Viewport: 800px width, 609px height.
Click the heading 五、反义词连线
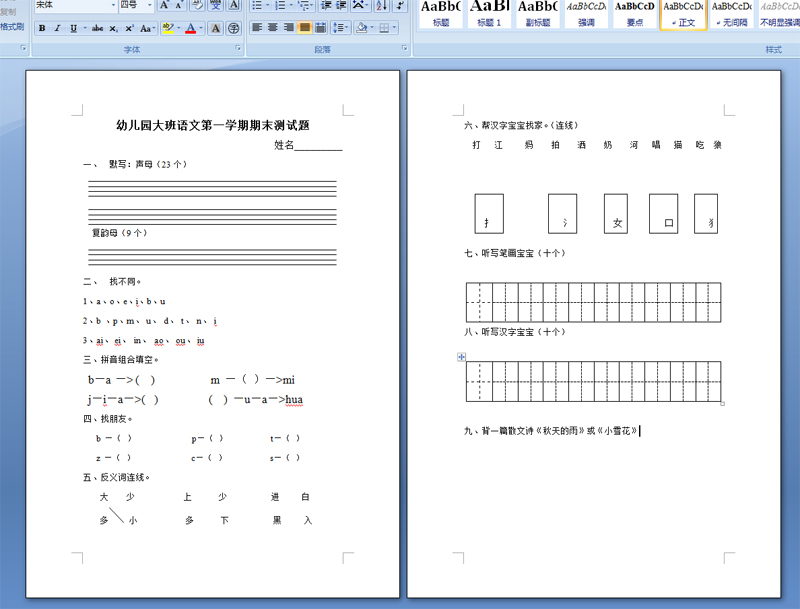116,477
